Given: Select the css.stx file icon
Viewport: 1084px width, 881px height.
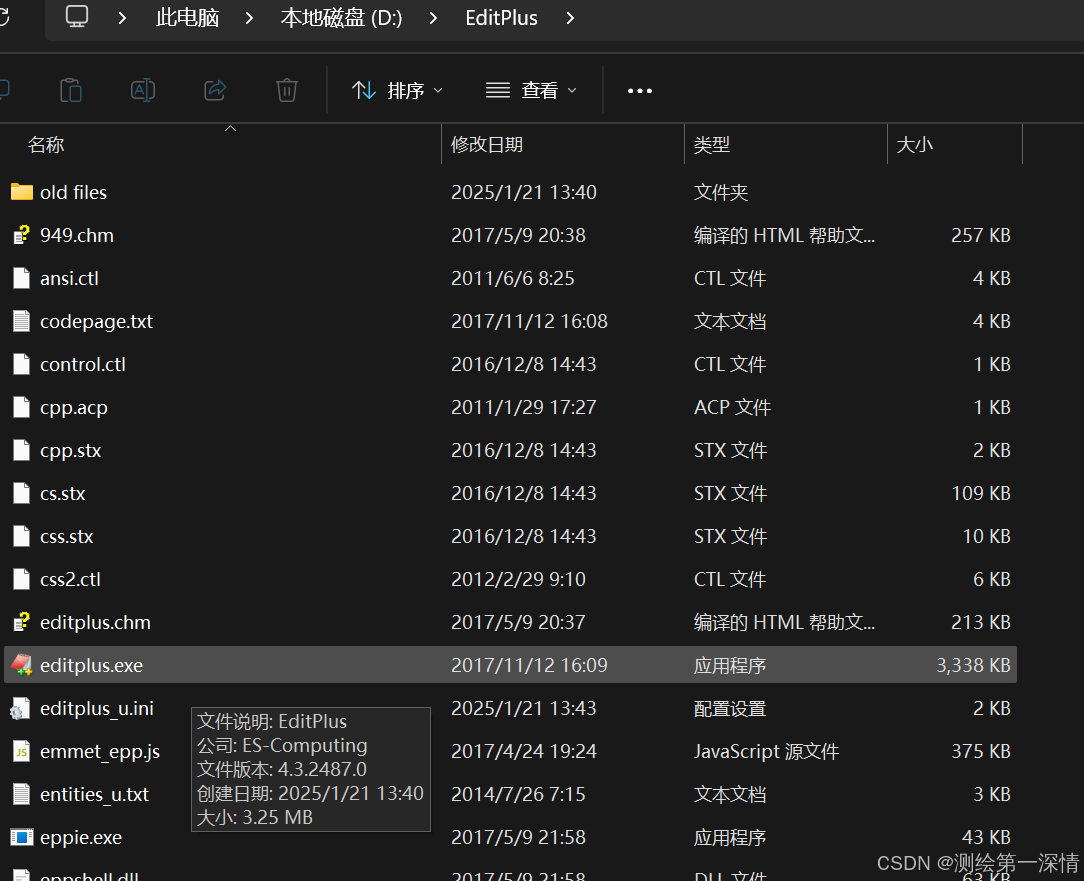Looking at the screenshot, I should coord(21,536).
